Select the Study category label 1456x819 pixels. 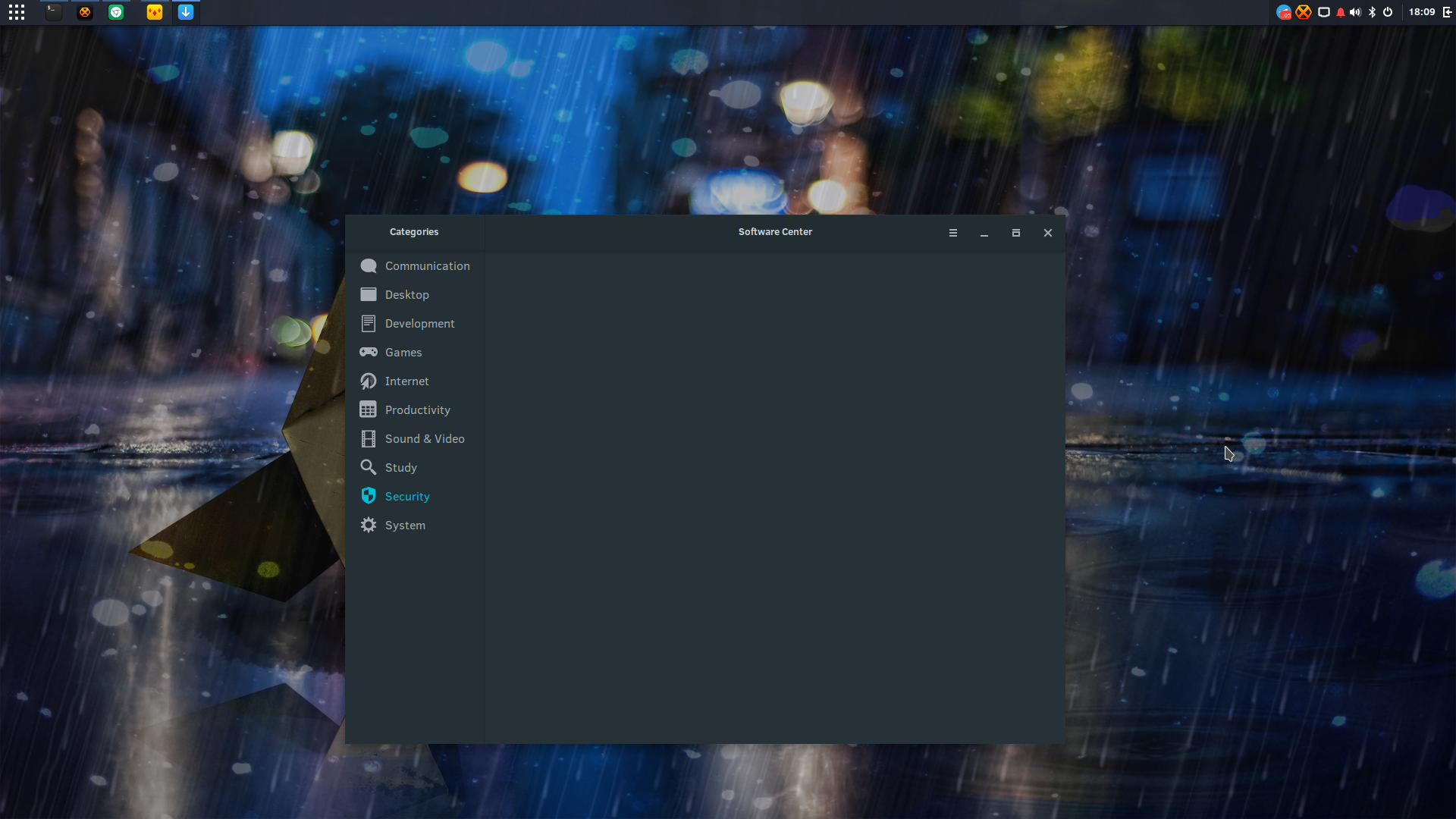[401, 468]
